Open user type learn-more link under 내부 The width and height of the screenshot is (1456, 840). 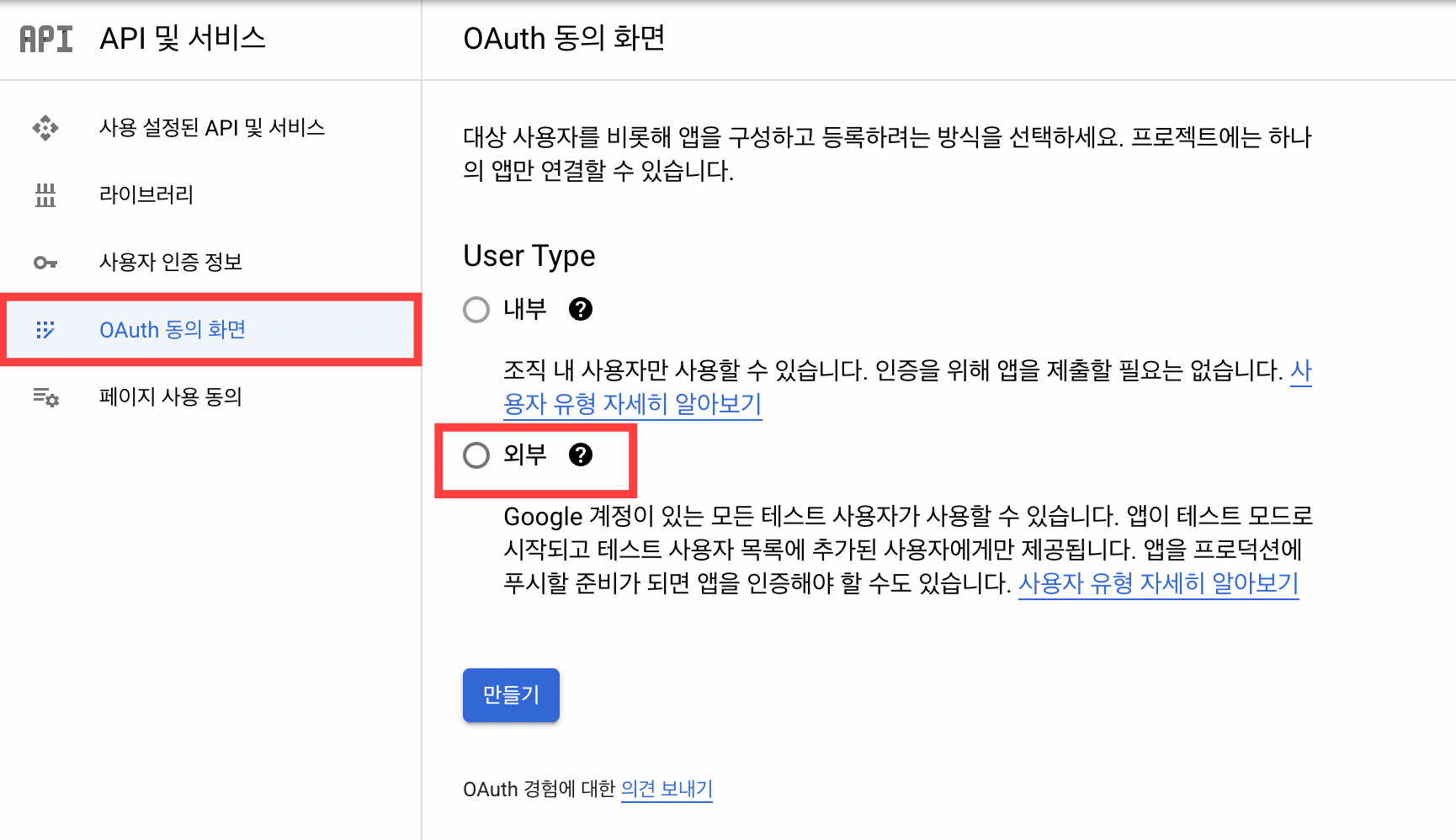point(632,405)
